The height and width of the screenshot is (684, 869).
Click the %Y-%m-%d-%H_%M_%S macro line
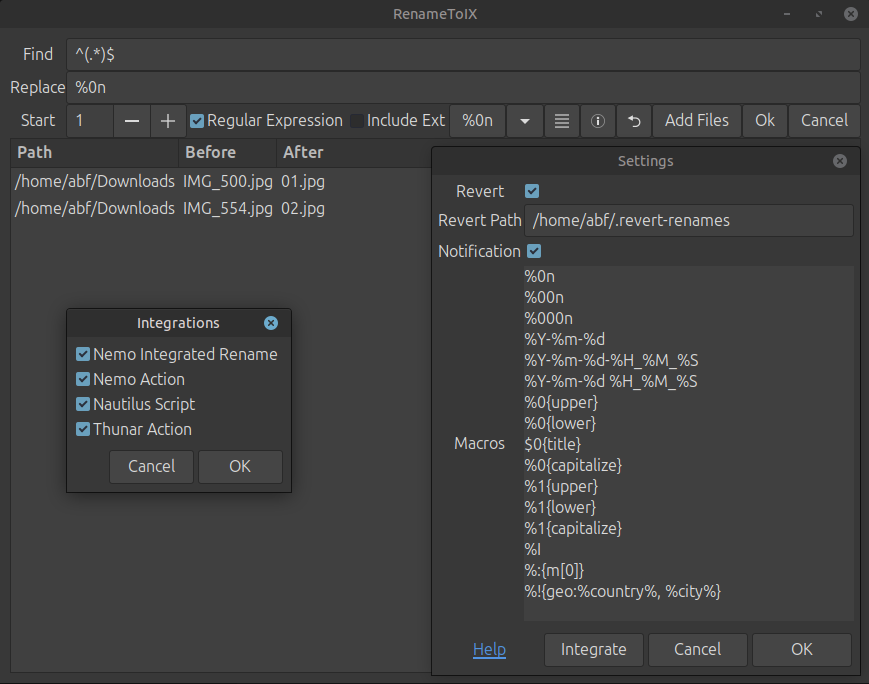click(611, 360)
